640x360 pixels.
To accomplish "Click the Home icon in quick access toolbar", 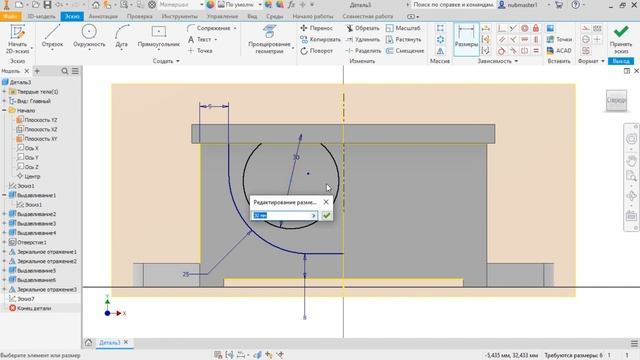I will pos(96,5).
